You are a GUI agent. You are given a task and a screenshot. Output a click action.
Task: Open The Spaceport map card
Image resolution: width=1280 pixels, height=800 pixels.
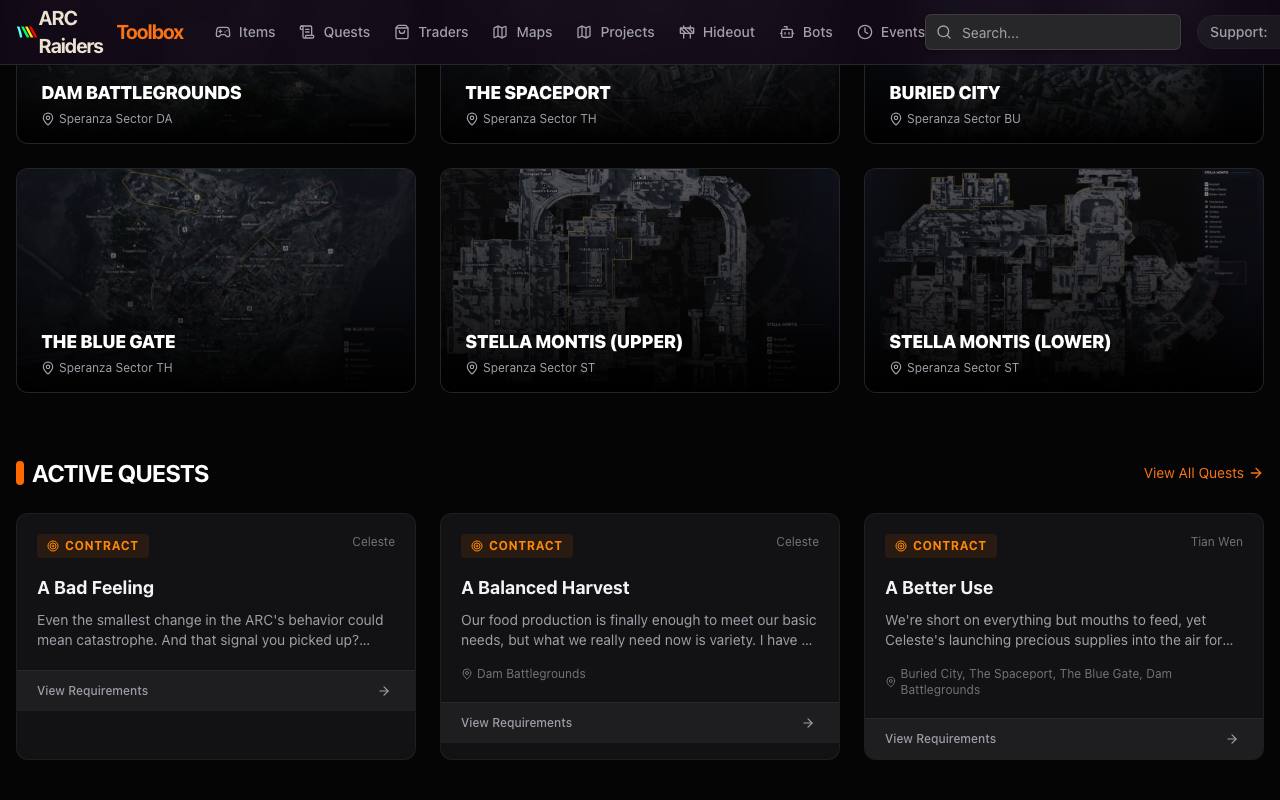[x=640, y=104]
